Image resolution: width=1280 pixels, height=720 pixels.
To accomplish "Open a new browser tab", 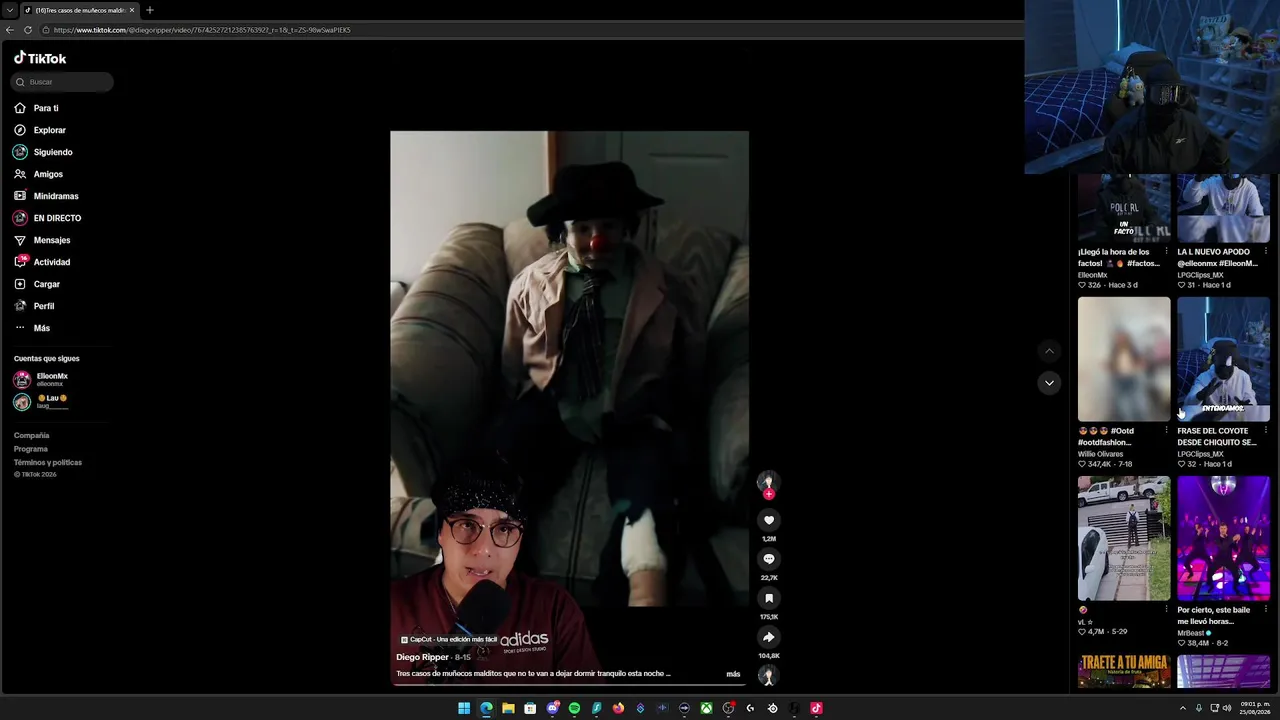I will tap(149, 10).
